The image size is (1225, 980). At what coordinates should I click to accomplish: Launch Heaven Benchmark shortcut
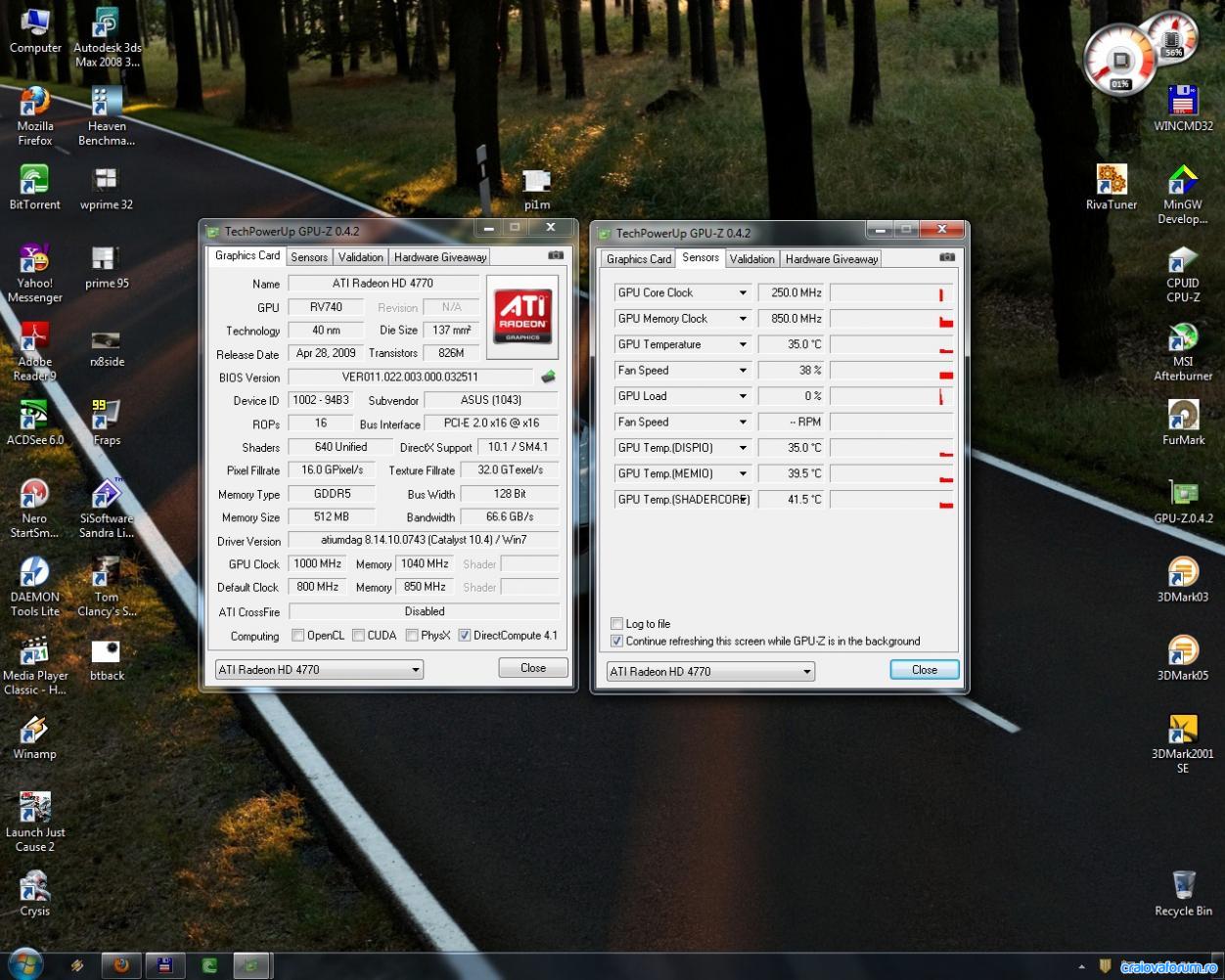tap(107, 115)
